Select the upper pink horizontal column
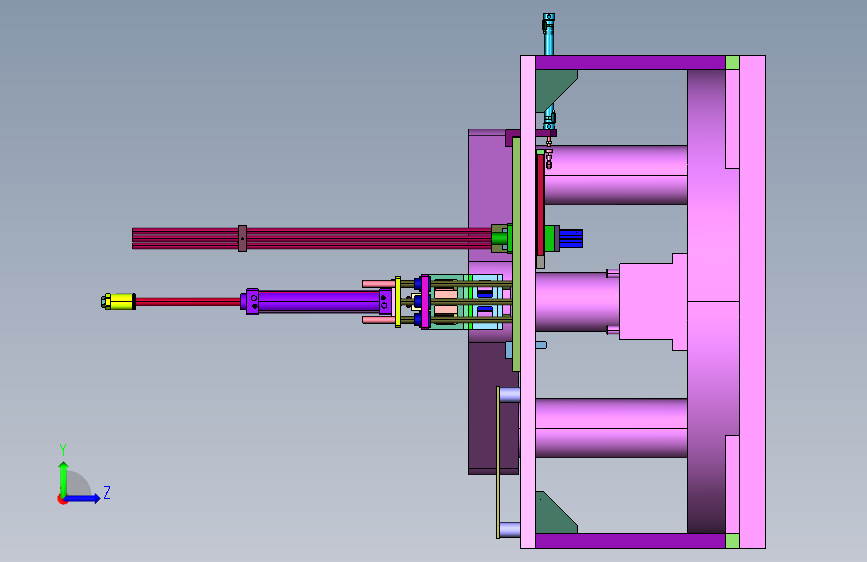This screenshot has height=562, width=867. pos(616,175)
